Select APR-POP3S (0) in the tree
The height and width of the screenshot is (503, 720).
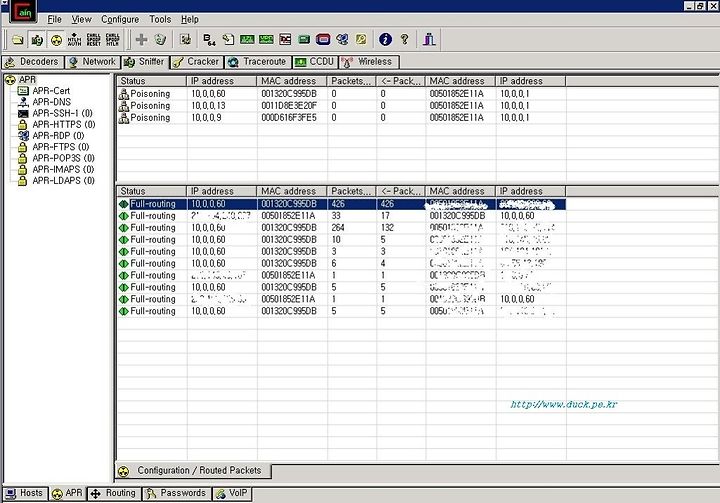point(63,158)
